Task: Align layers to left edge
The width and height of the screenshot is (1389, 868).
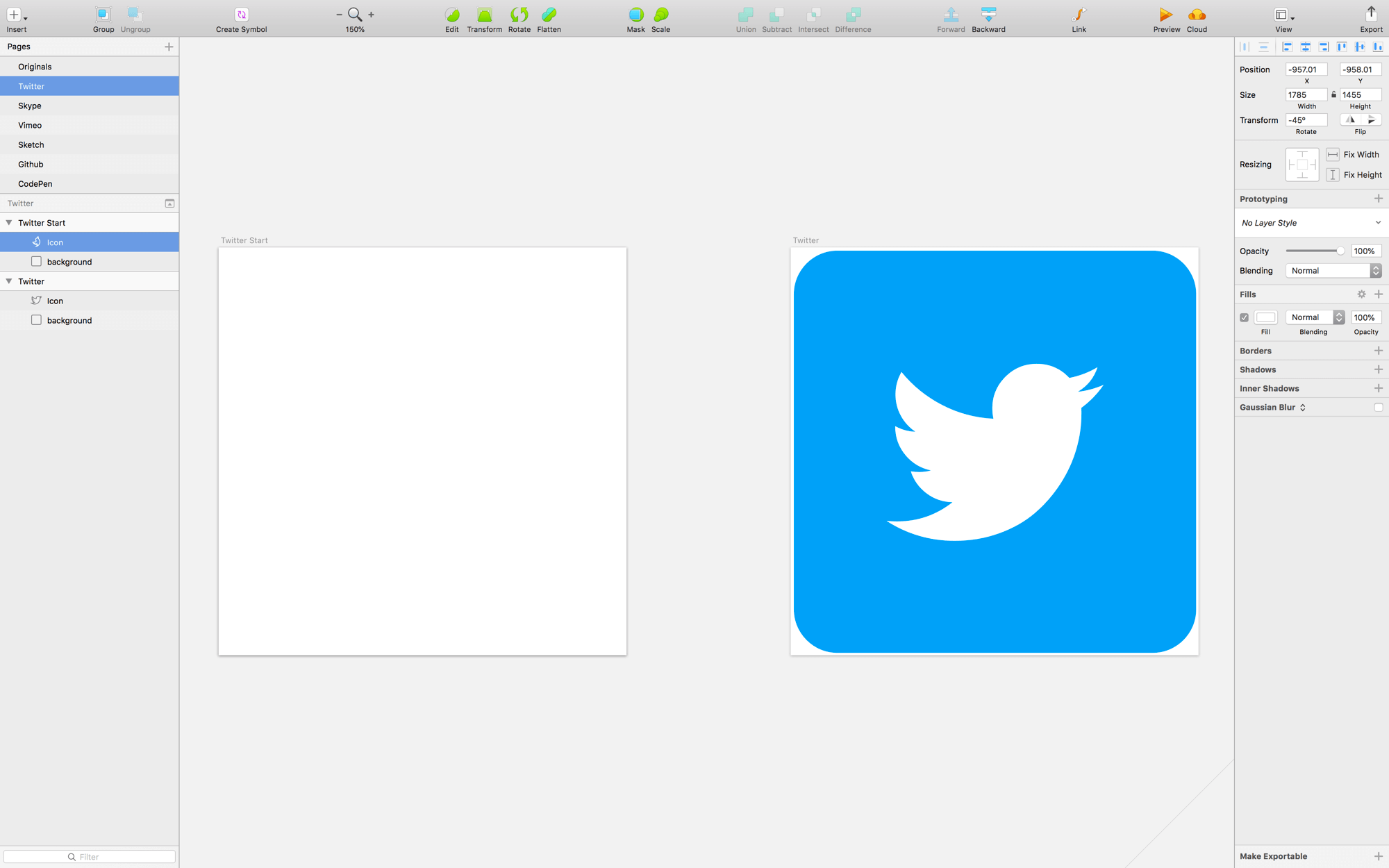Action: [x=1287, y=47]
